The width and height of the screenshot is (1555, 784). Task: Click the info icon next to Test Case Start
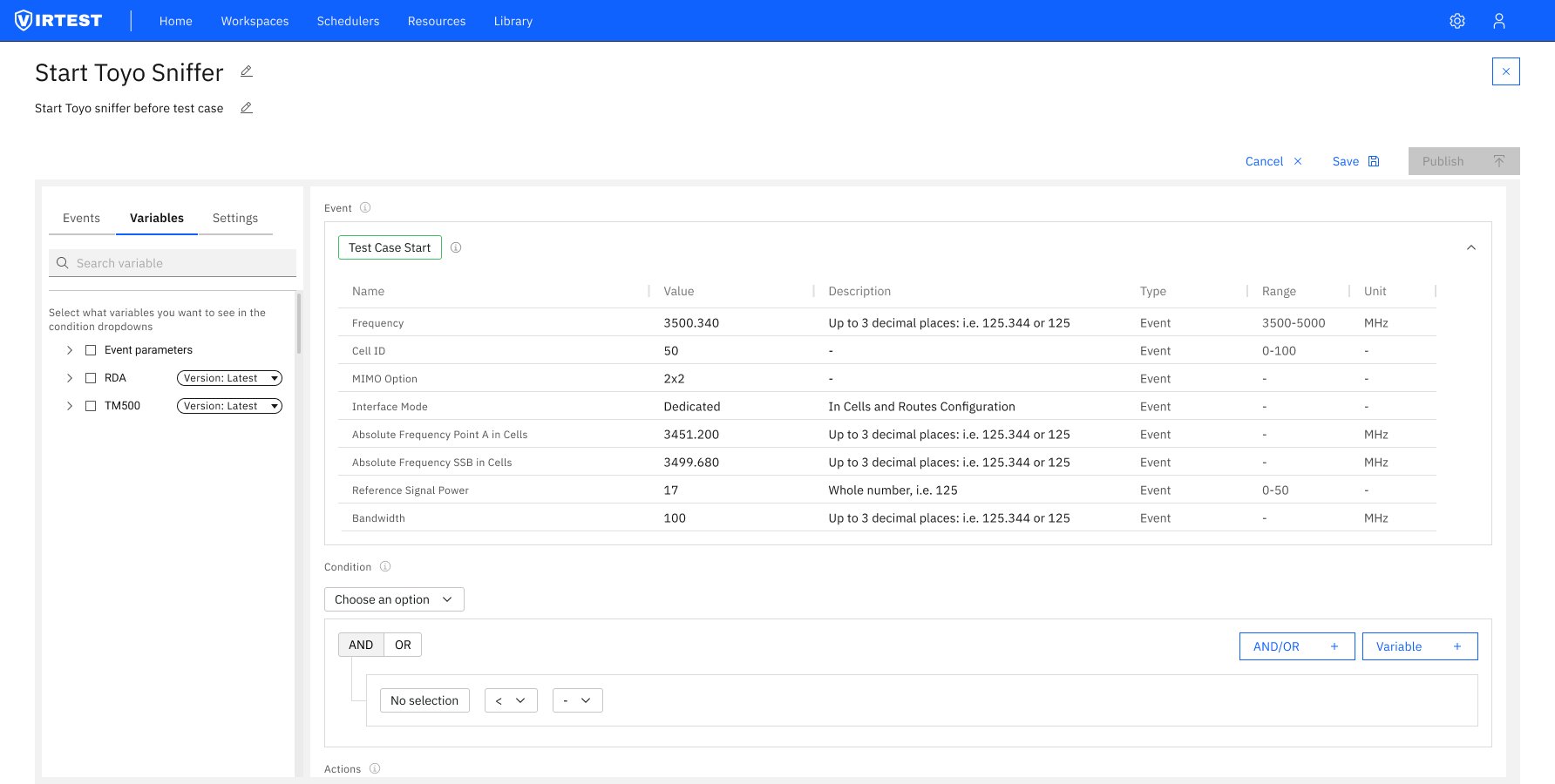[456, 247]
